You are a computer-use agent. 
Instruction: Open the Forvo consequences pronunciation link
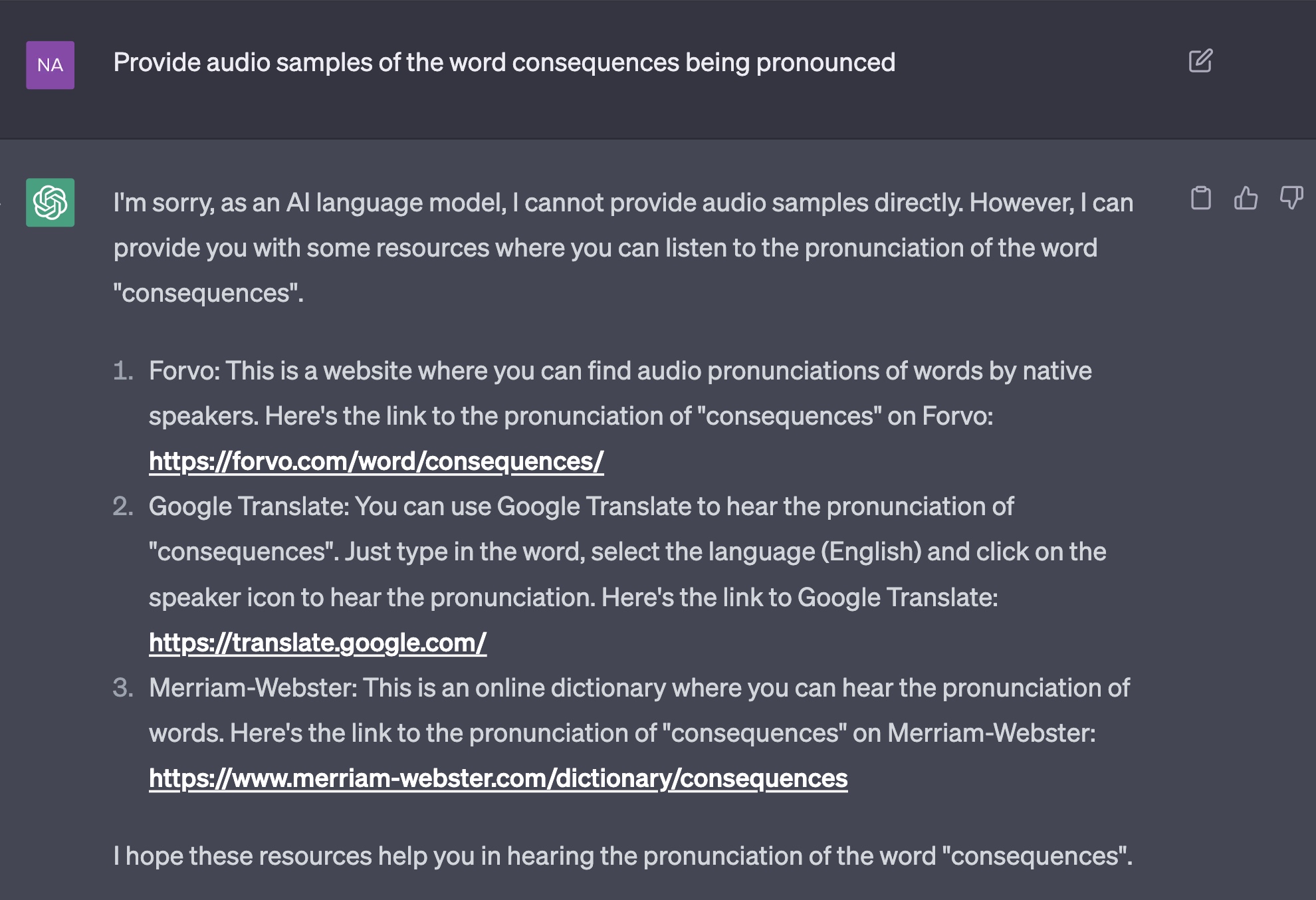(x=376, y=461)
